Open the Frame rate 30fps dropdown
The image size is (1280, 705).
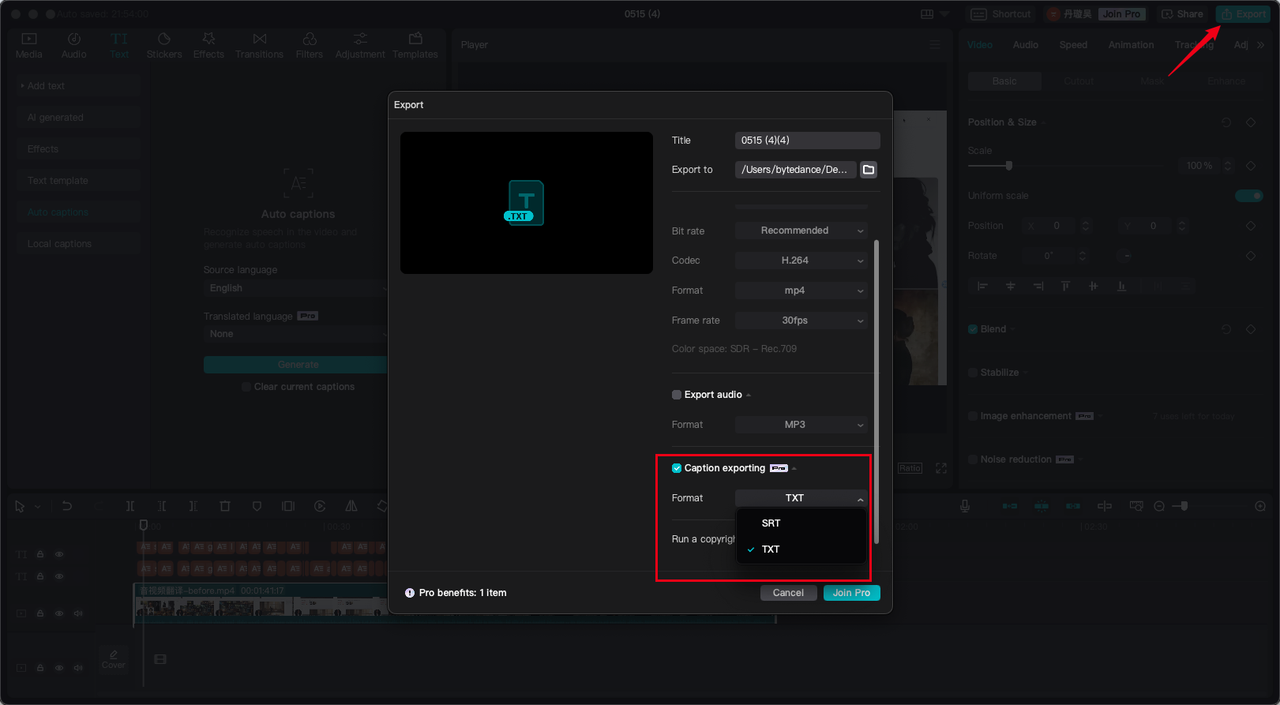click(x=801, y=321)
